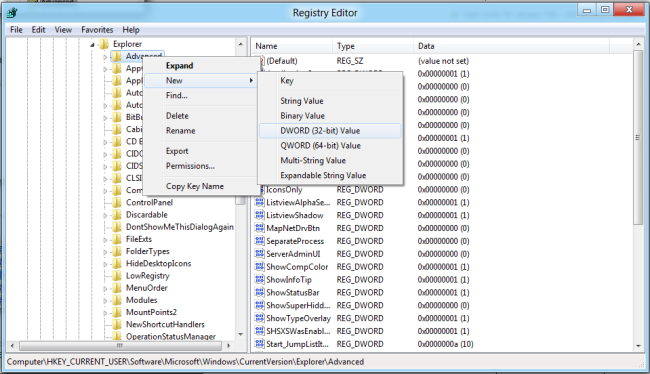The height and width of the screenshot is (374, 650).
Task: Expand the MenuOrder key arrow
Action: [x=105, y=289]
